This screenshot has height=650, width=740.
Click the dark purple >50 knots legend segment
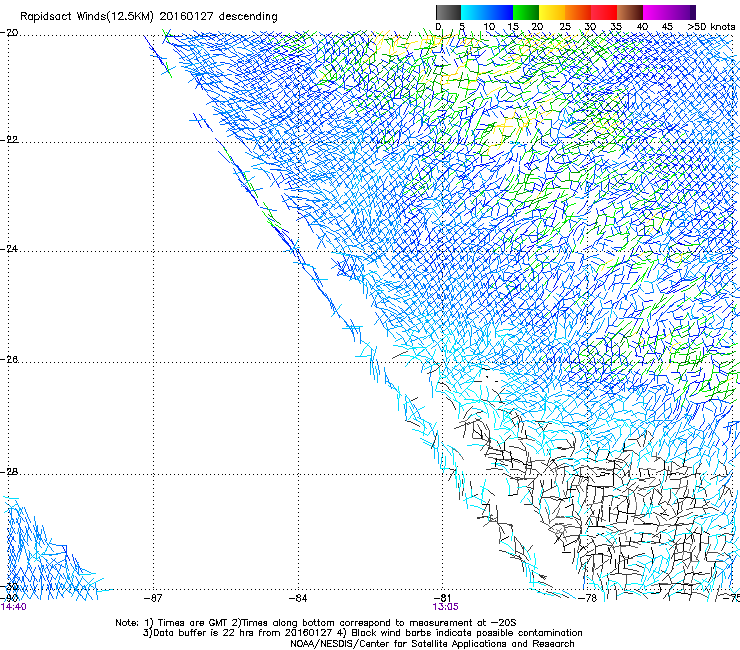tap(692, 12)
